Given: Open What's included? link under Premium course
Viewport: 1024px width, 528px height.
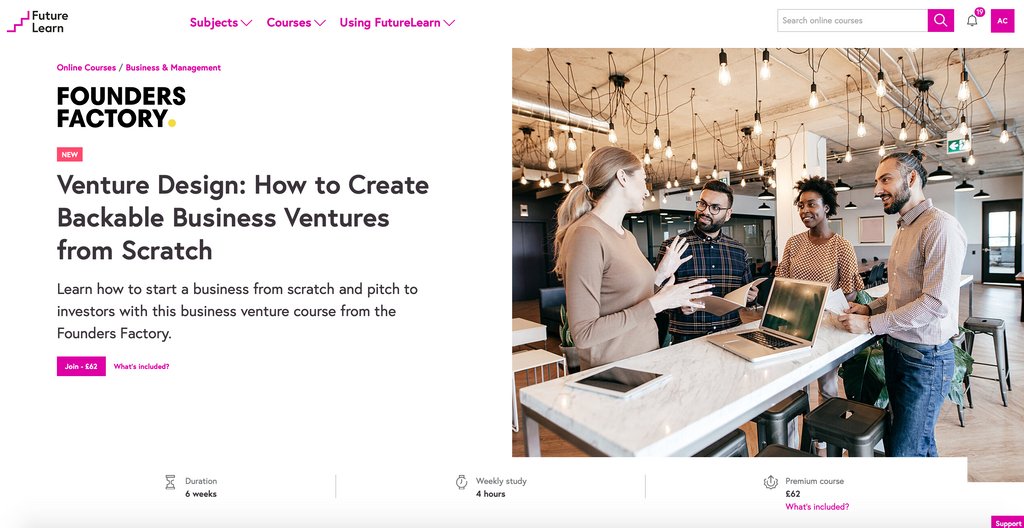Looking at the screenshot, I should tap(817, 506).
